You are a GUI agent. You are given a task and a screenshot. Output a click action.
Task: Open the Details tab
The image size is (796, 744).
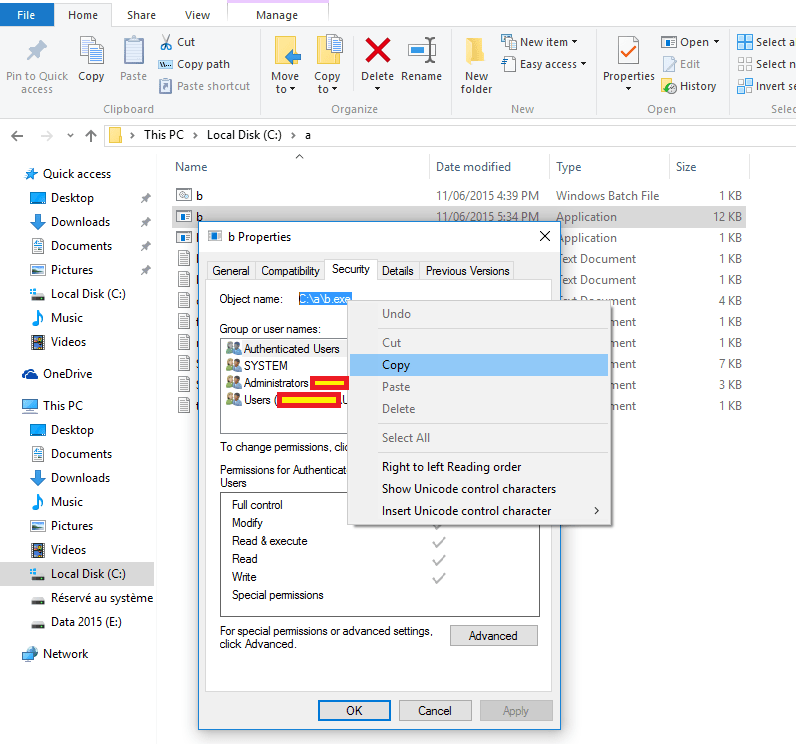(x=397, y=271)
